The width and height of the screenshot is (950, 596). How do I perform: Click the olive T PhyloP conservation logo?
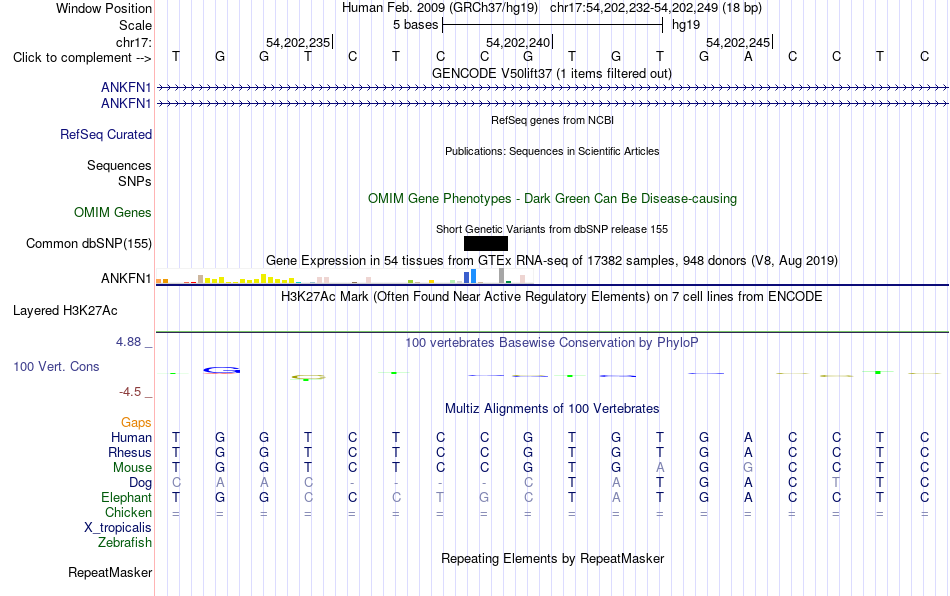point(308,377)
